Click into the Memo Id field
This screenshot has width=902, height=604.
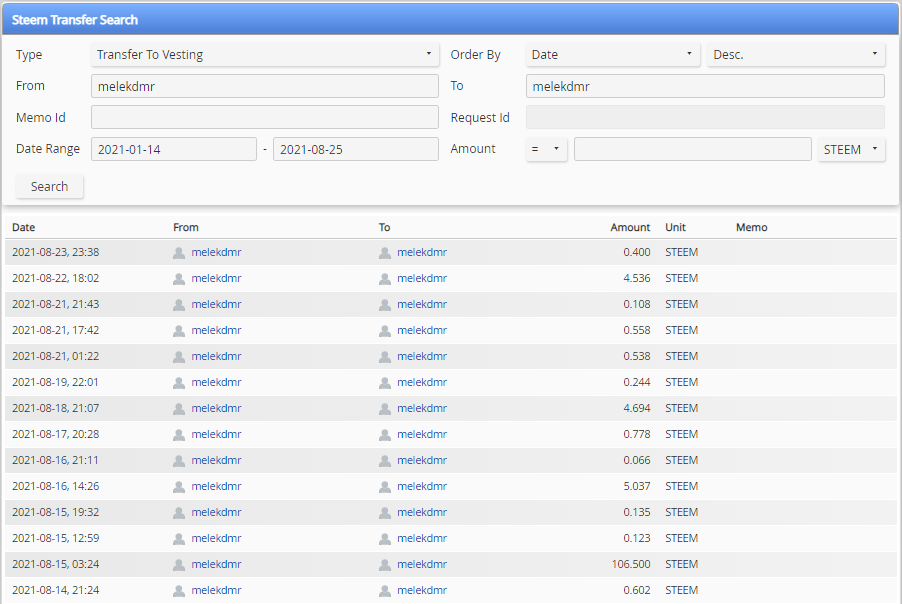click(x=265, y=117)
